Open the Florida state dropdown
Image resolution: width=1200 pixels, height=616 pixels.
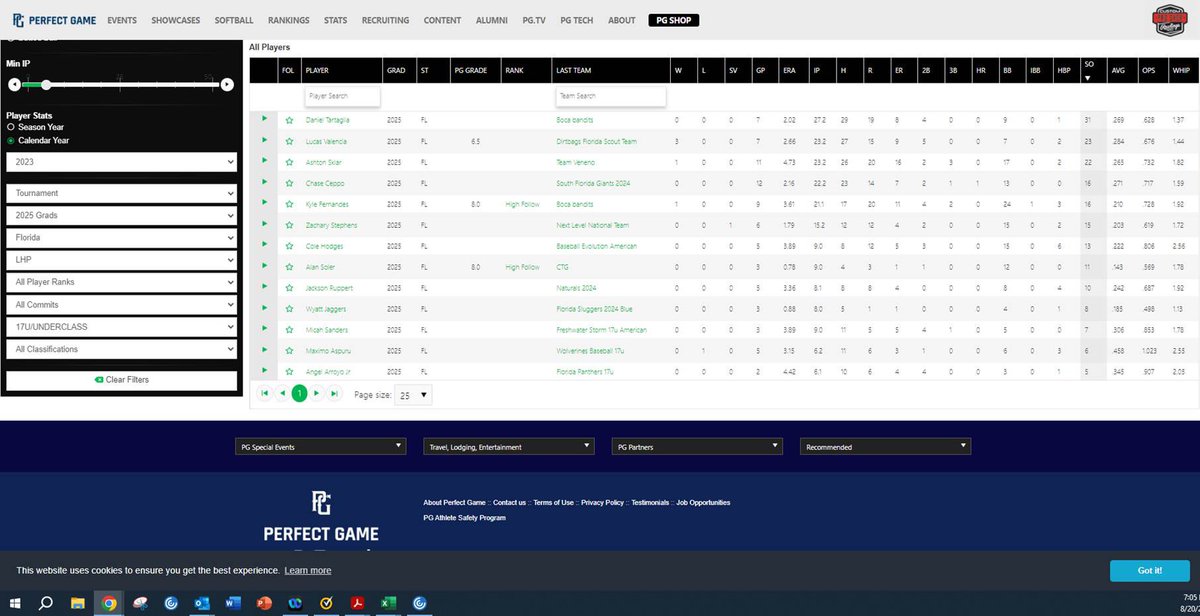[x=121, y=238]
